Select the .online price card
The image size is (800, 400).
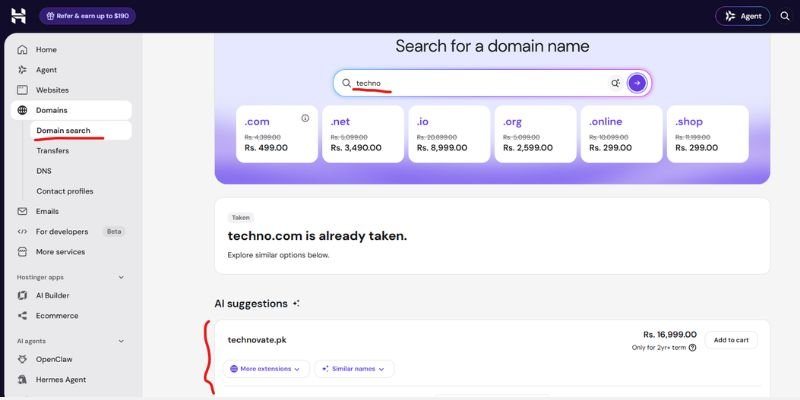(x=621, y=134)
